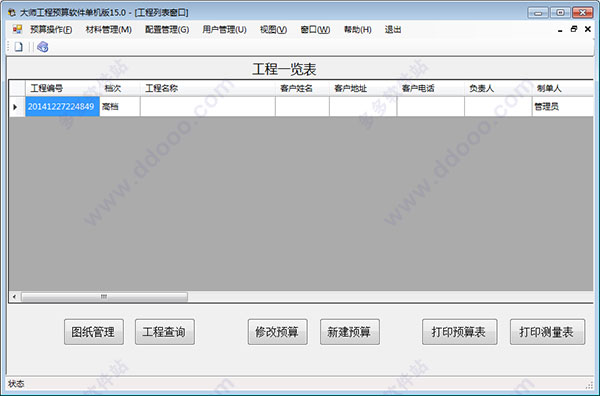Click the title bar application icon
The width and height of the screenshot is (600, 396).
(x=12, y=13)
